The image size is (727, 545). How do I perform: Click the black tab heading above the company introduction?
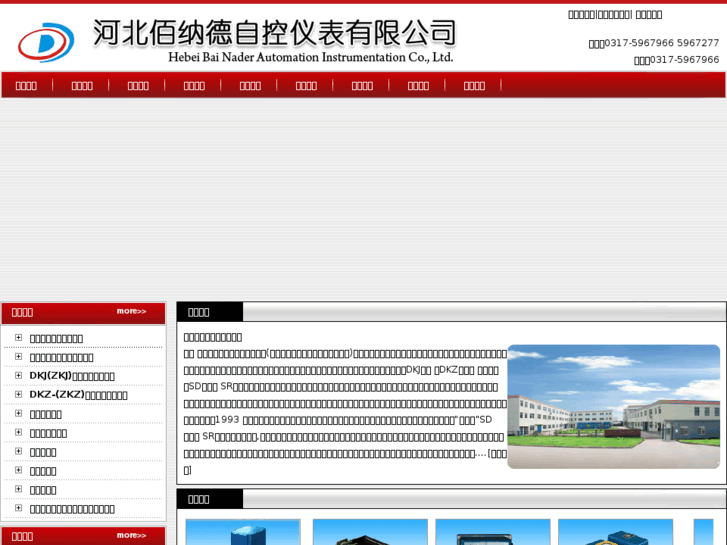click(x=199, y=312)
